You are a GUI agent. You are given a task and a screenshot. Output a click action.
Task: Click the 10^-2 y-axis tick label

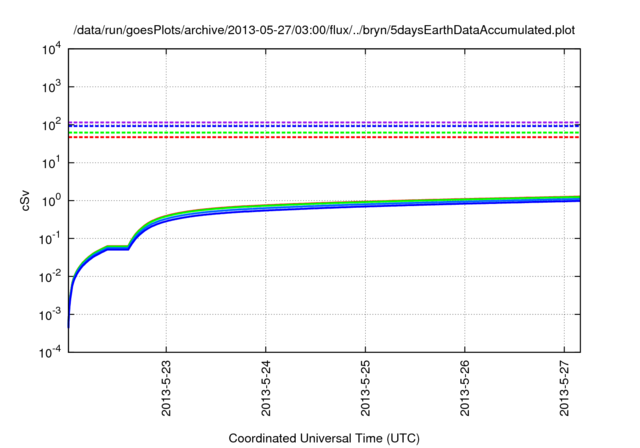[x=50, y=277]
